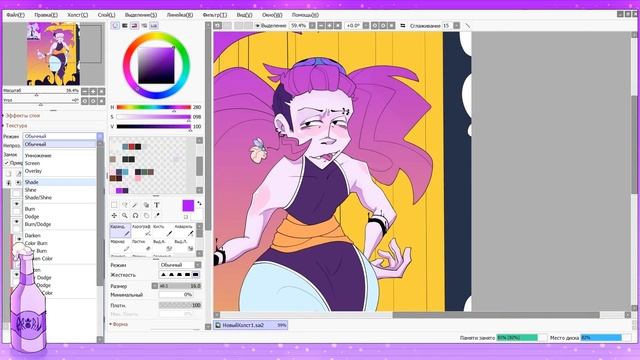
Task: Select the rectangular selection tool
Action: 114,205
